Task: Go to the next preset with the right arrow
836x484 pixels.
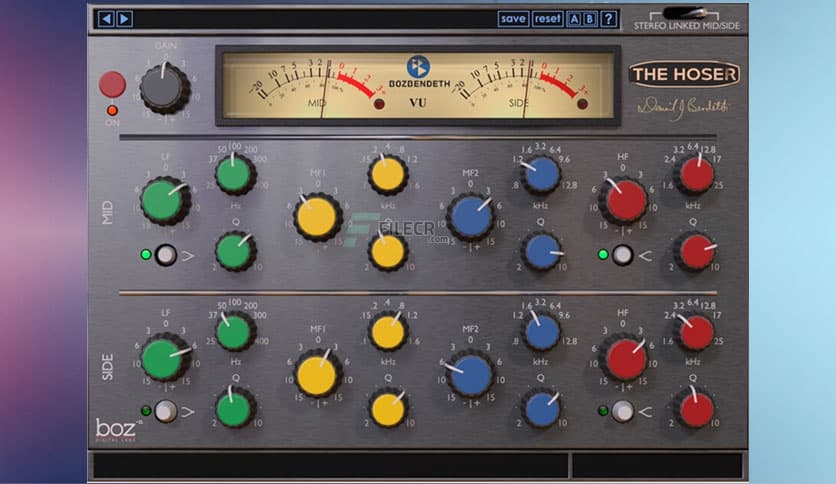Action: tap(124, 19)
